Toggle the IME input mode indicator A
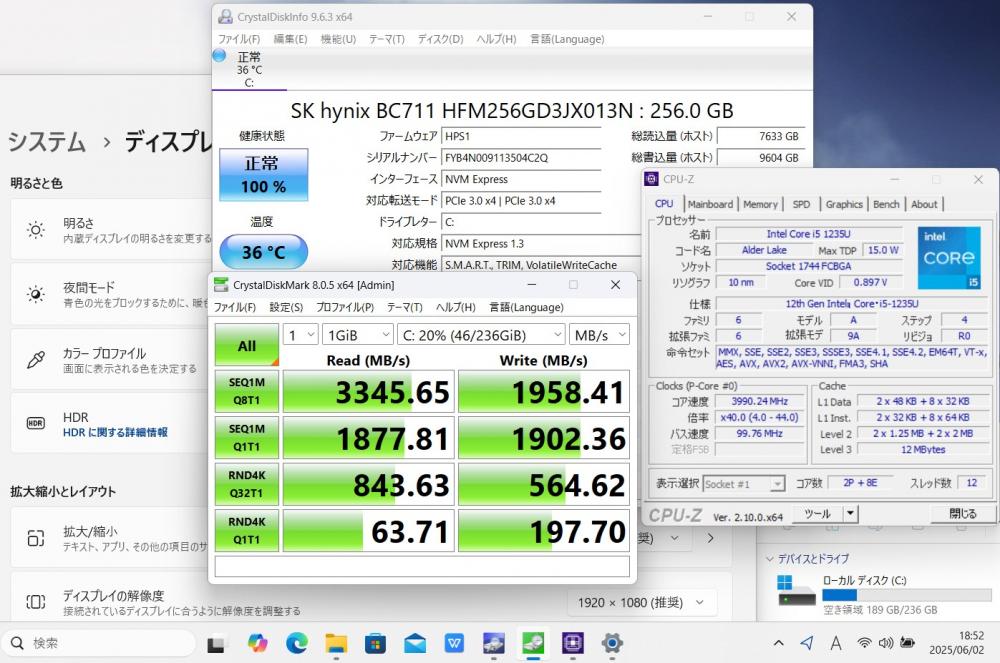The height and width of the screenshot is (663, 1000). (x=835, y=643)
